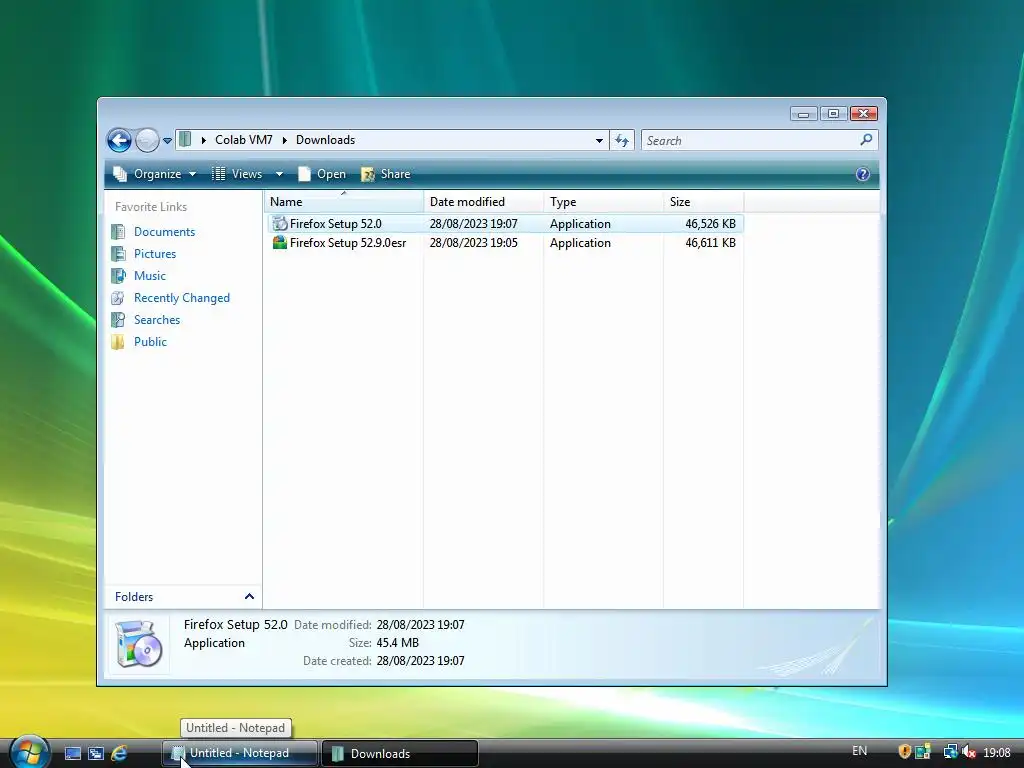
Task: Select Firefox Setup 52.9.0esr file icon
Action: coord(280,242)
